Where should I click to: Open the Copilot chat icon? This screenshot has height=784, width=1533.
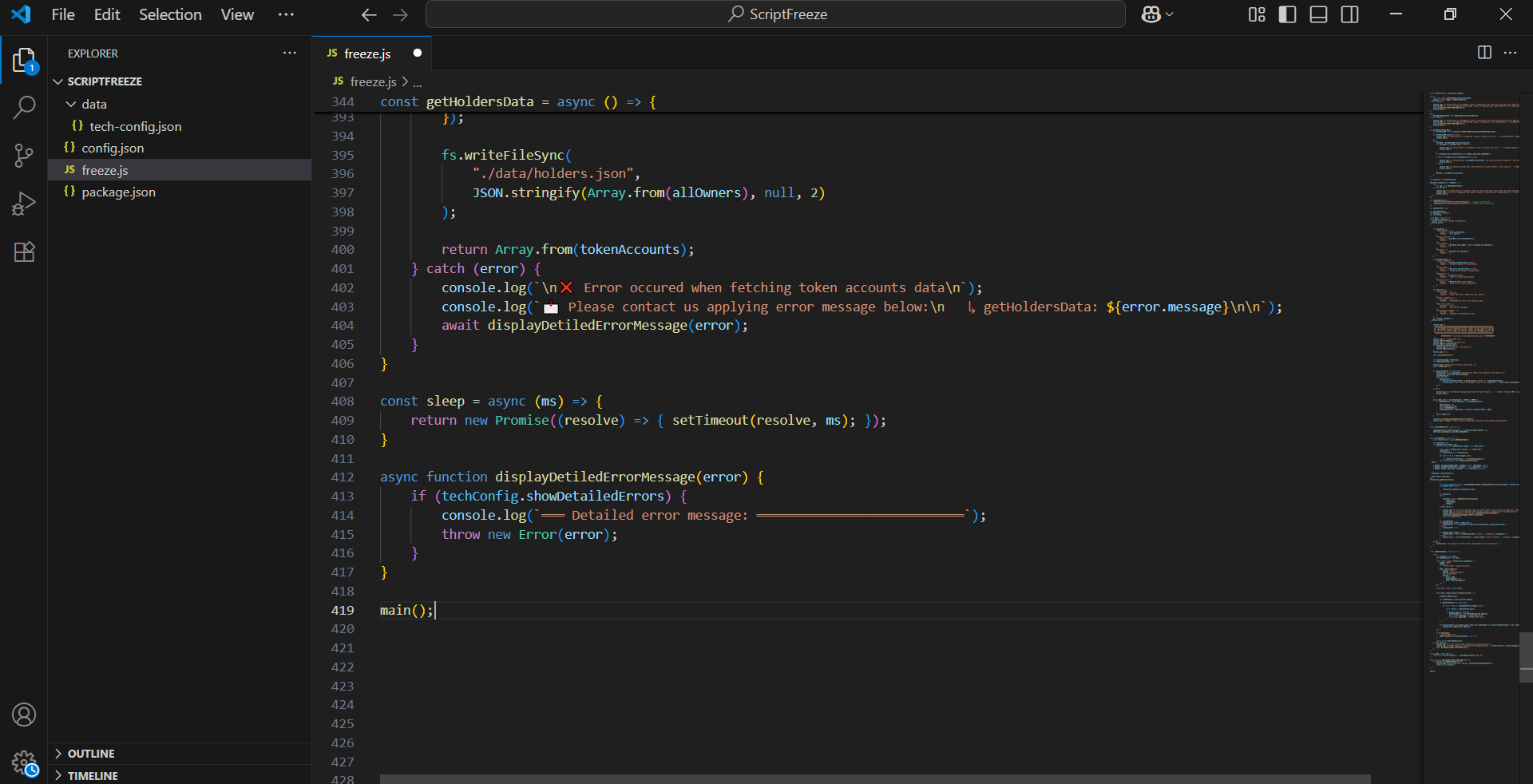click(1151, 14)
